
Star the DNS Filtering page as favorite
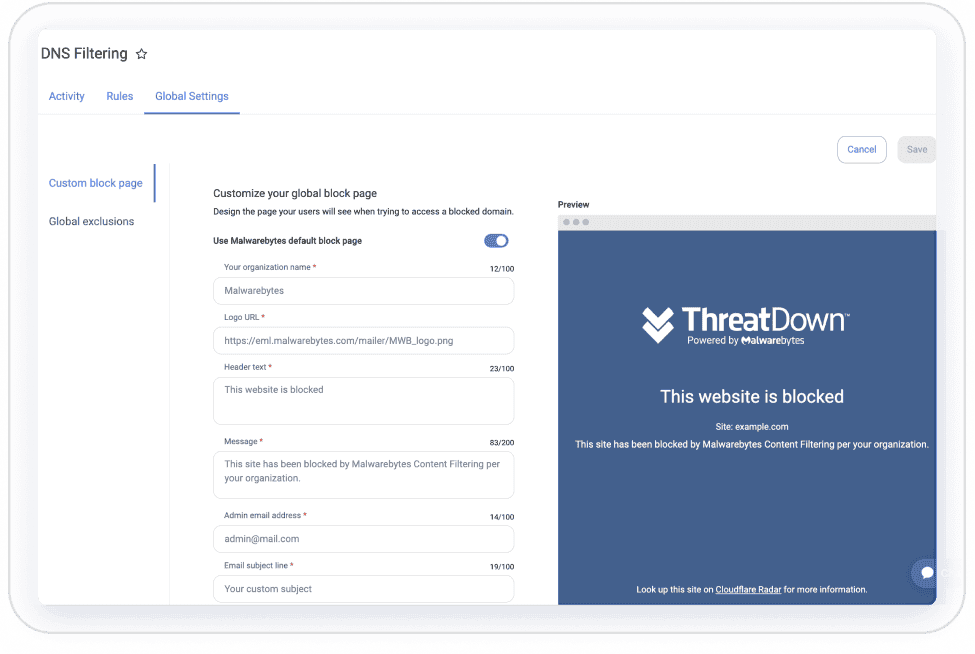[142, 54]
